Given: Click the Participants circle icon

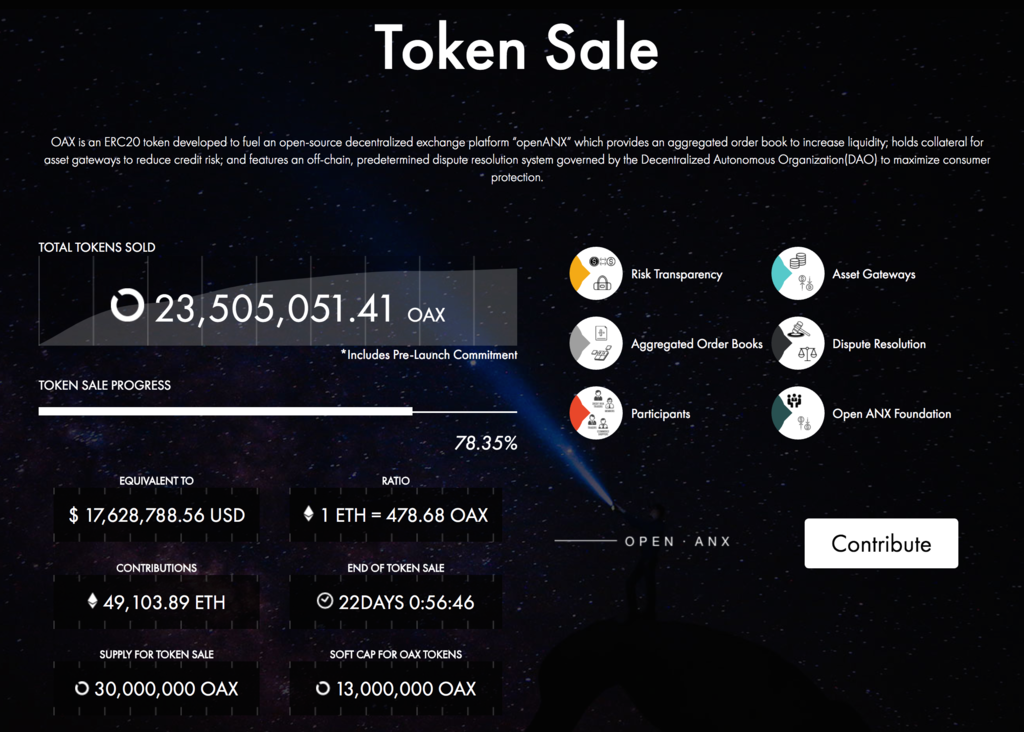Looking at the screenshot, I should [596, 414].
